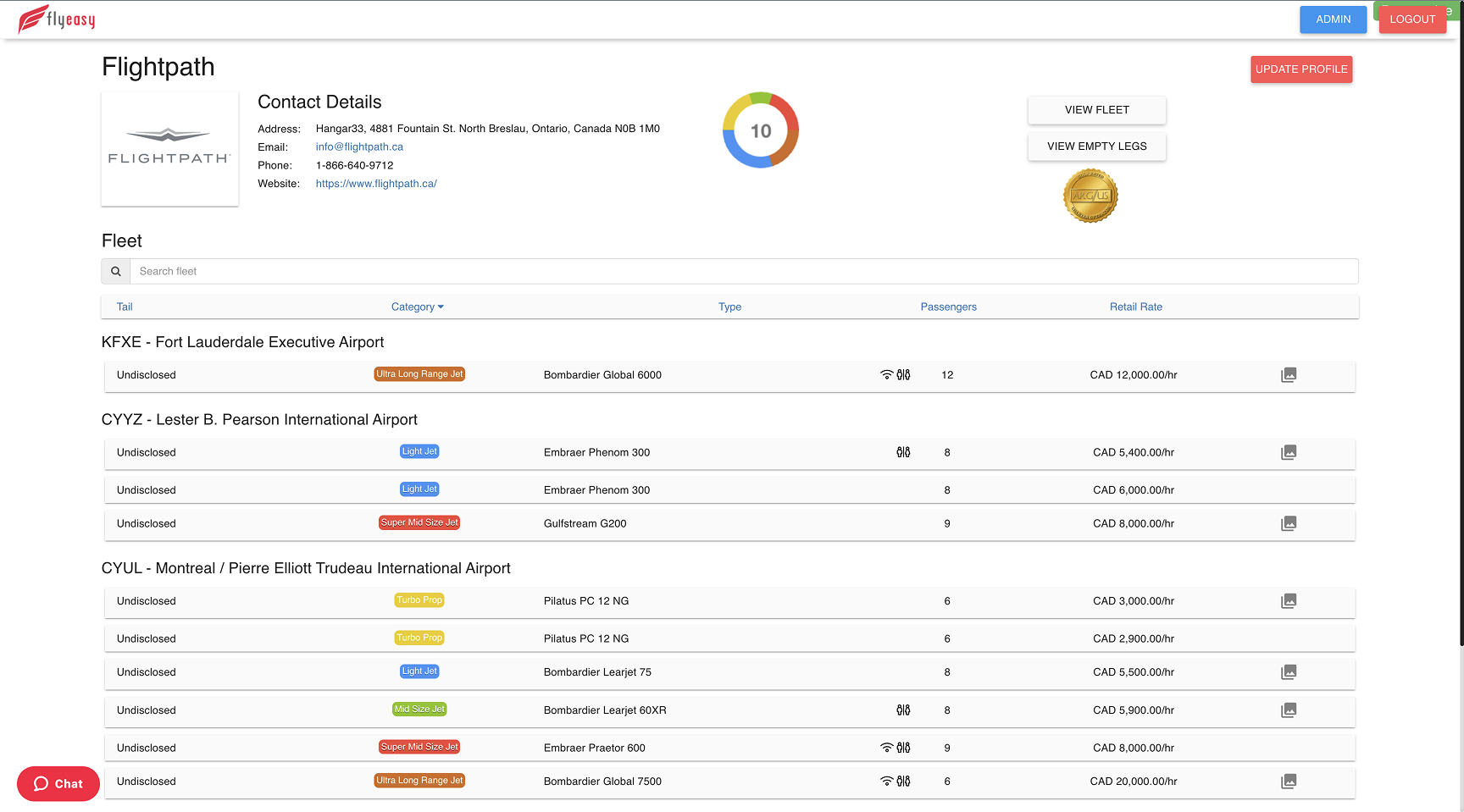Click the Mid Size Jet tag on Learjet 60XR

click(419, 710)
